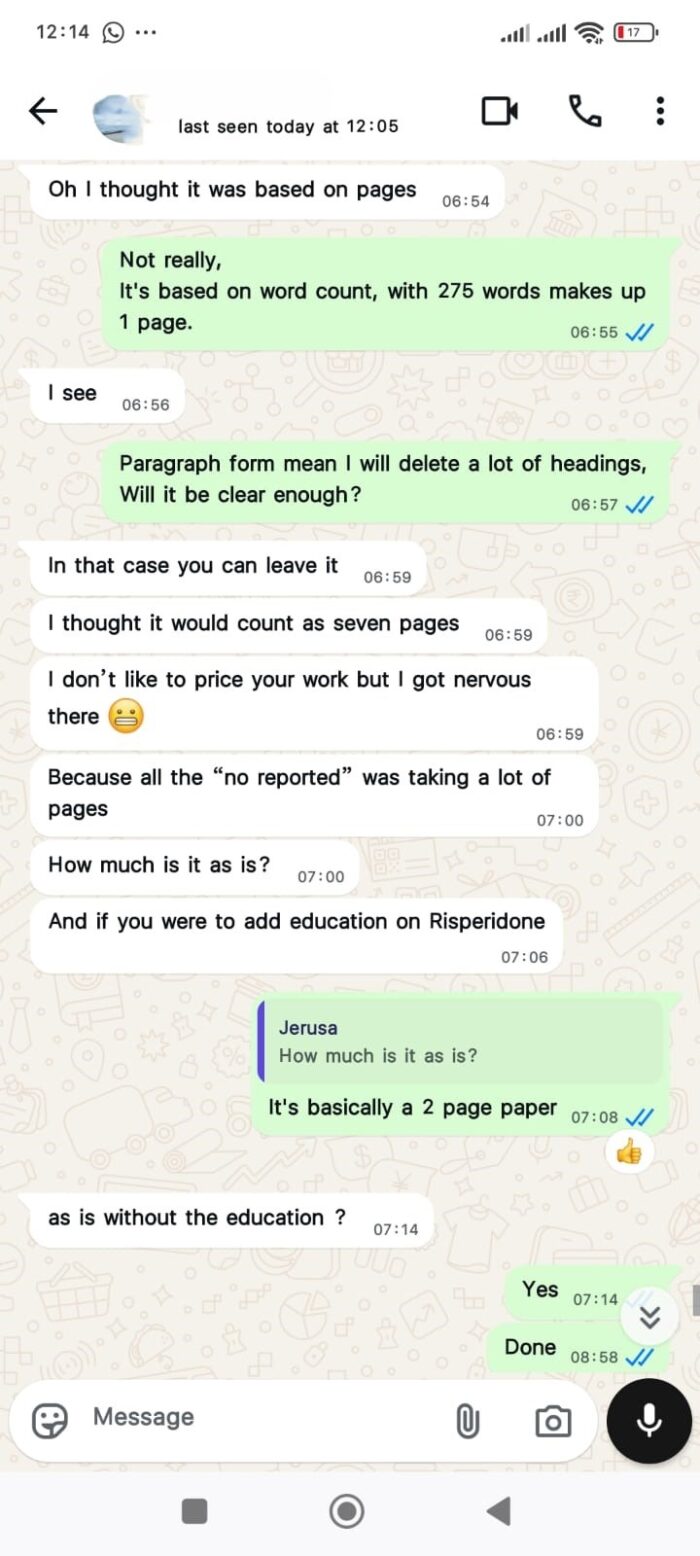Jump to latest messages with double-chevron

pos(650,1317)
